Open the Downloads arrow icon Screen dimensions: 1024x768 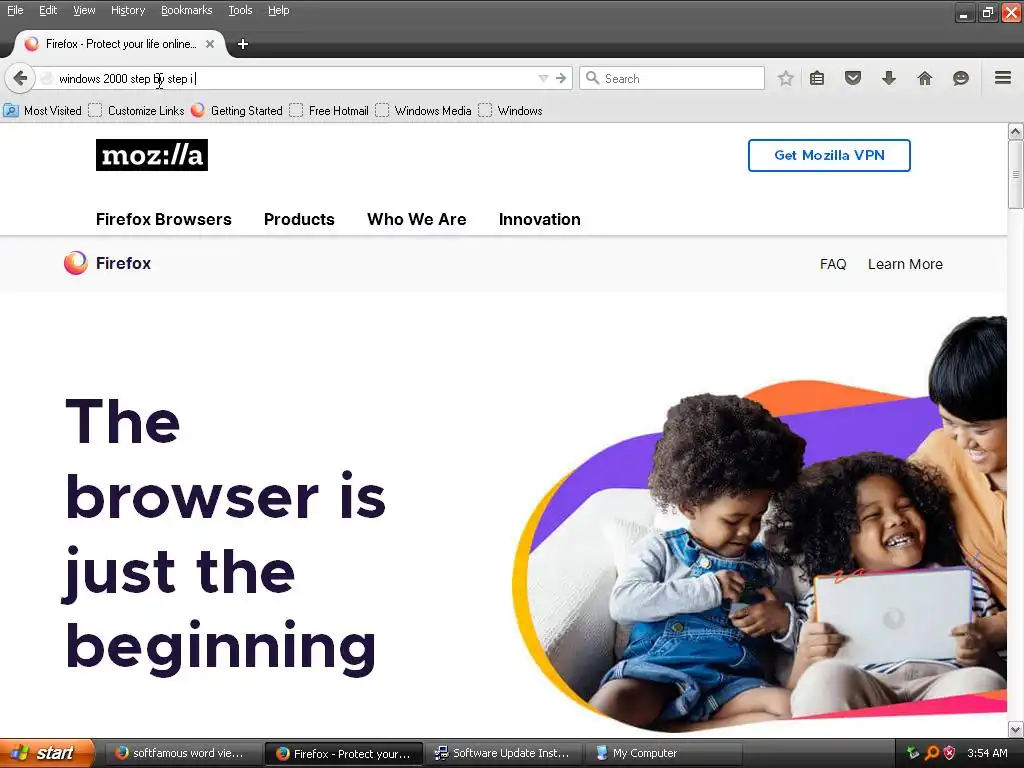tap(889, 78)
